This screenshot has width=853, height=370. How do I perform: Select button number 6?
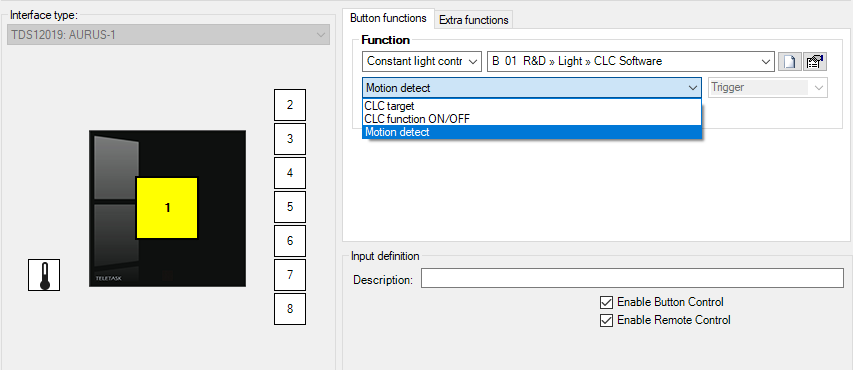(290, 241)
